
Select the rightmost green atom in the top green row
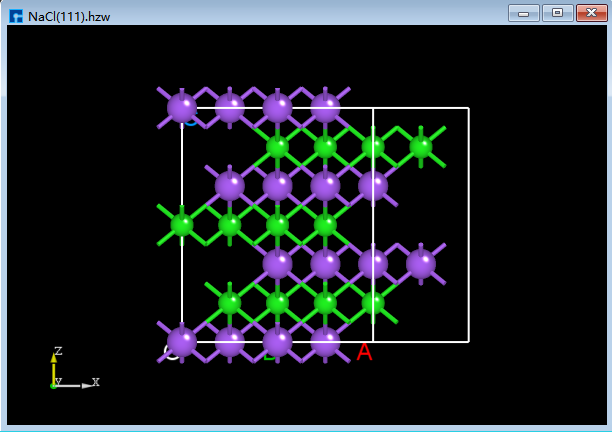coord(421,147)
